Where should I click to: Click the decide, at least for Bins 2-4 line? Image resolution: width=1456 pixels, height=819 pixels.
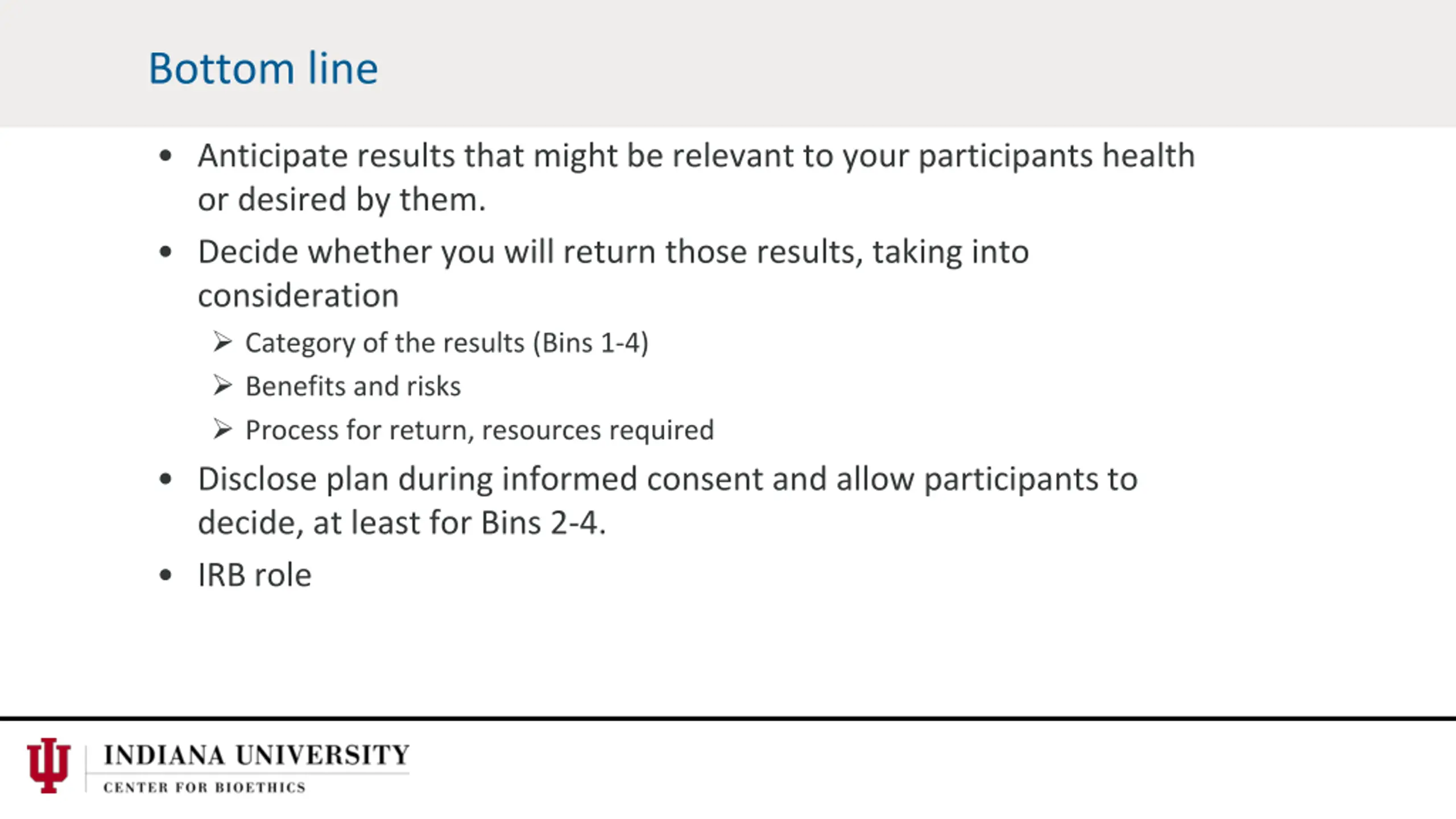402,523
